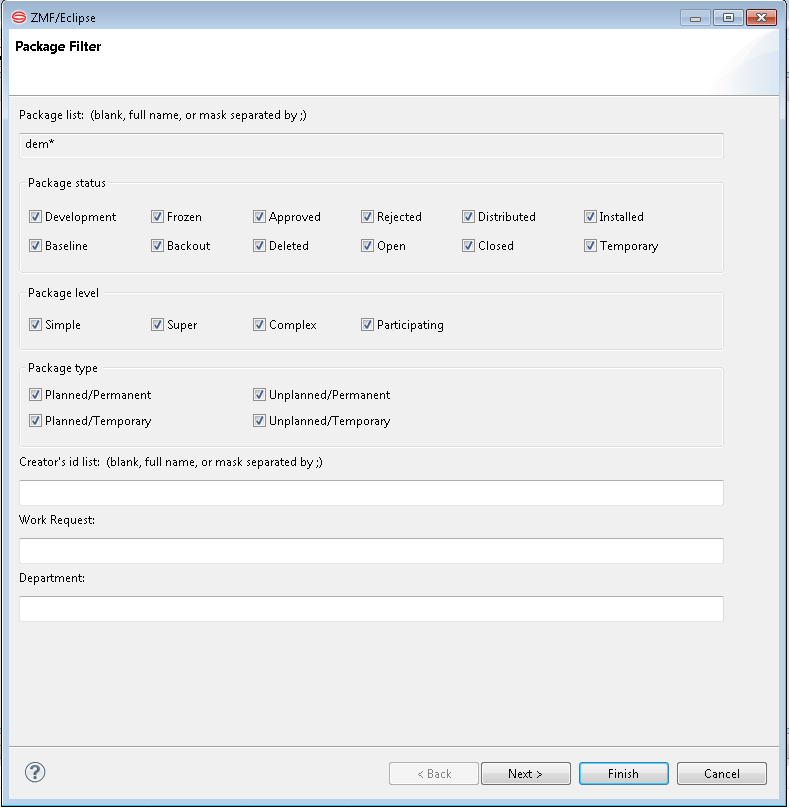Uncheck the Open status checkbox

[x=367, y=245]
